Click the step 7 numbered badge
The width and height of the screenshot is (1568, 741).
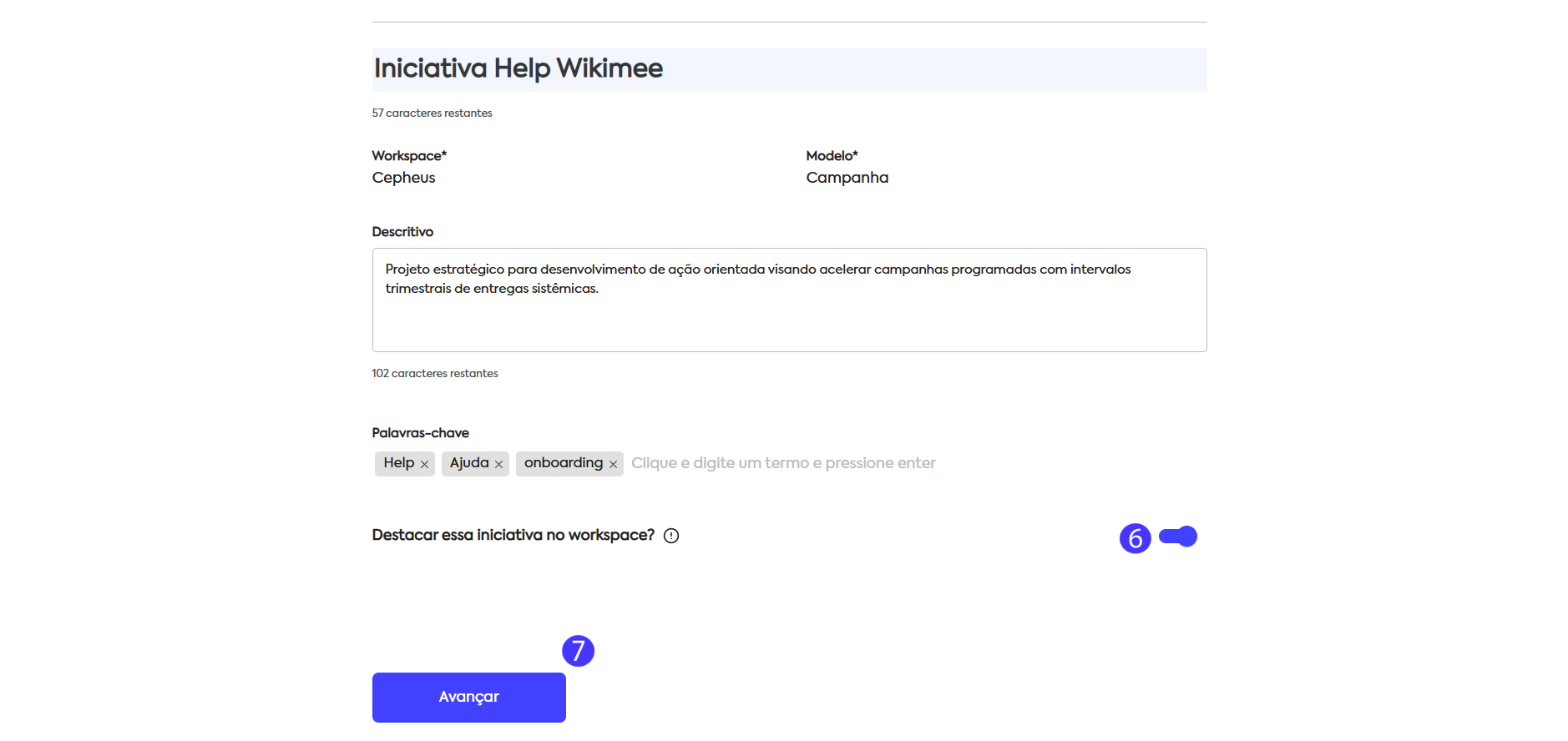click(578, 651)
